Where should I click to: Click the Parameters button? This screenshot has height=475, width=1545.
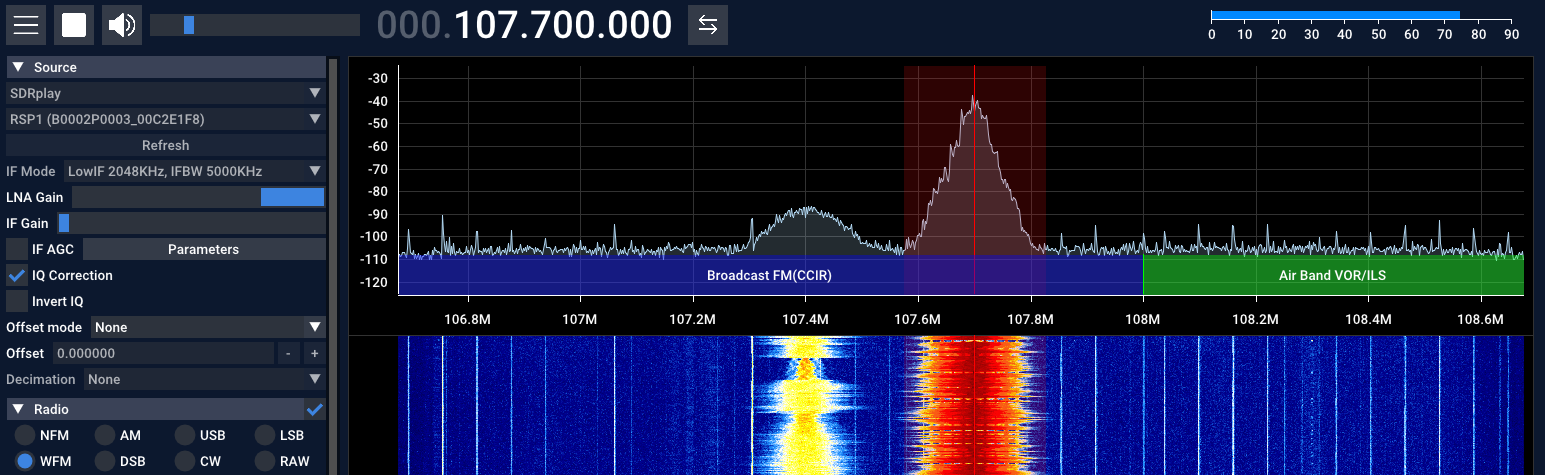[203, 249]
